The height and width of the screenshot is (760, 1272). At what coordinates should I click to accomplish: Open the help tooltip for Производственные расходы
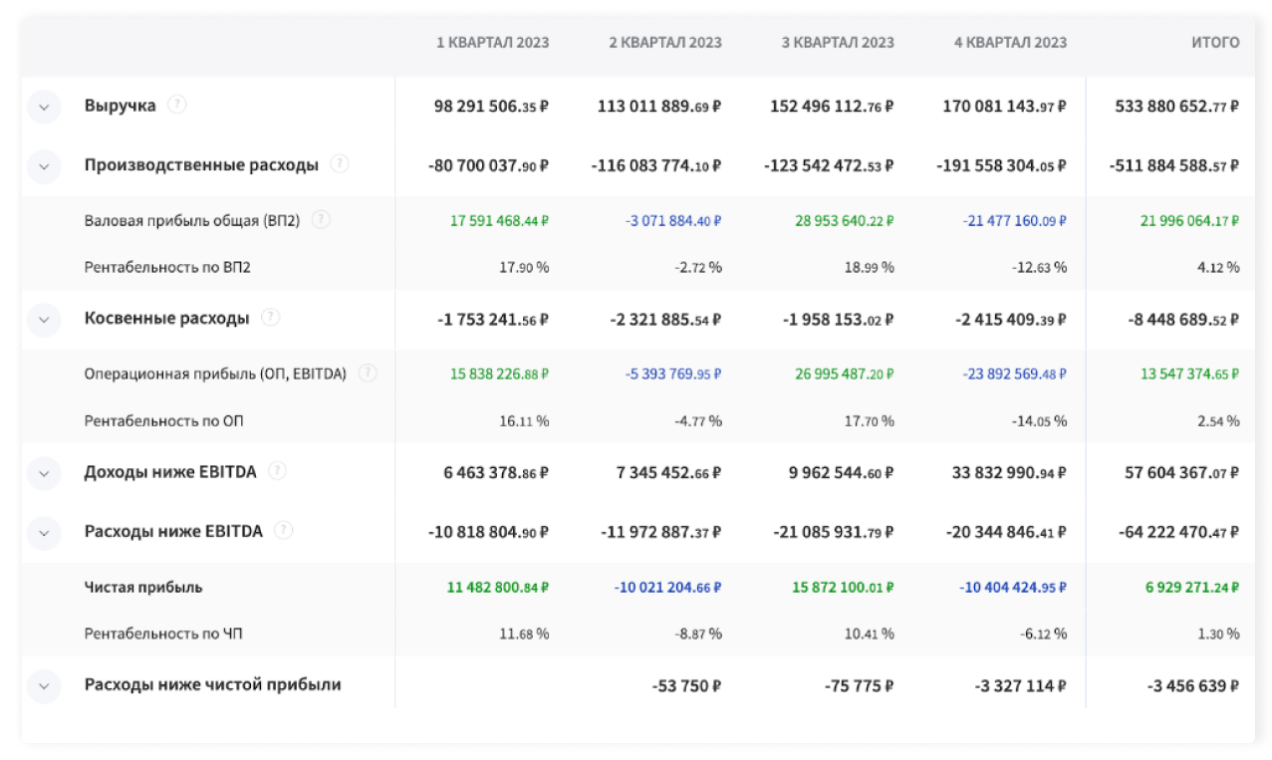339,164
